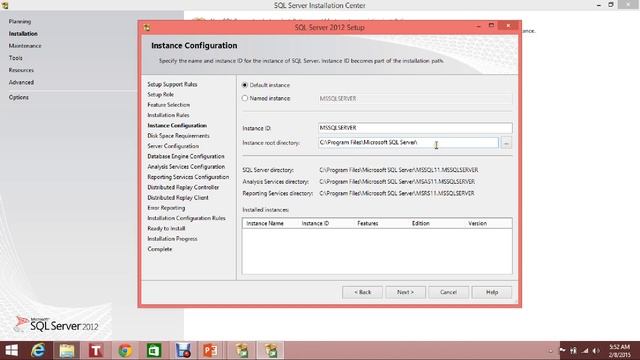Select the Default instance radio button
The image size is (640, 360).
click(244, 85)
